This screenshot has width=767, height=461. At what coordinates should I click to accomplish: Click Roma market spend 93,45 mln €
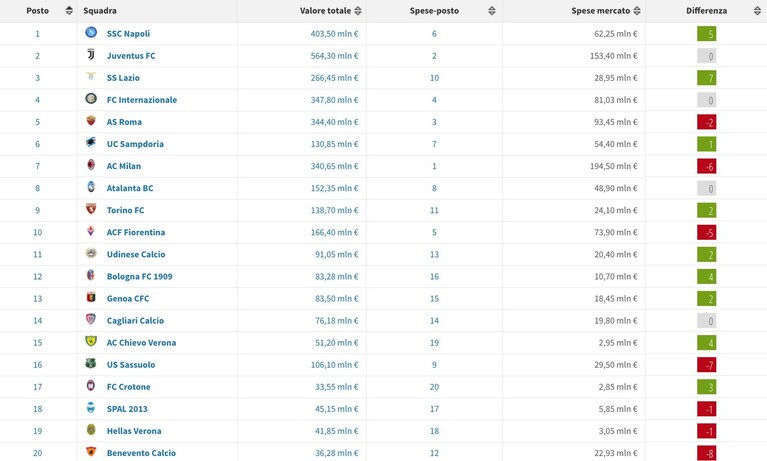click(616, 122)
